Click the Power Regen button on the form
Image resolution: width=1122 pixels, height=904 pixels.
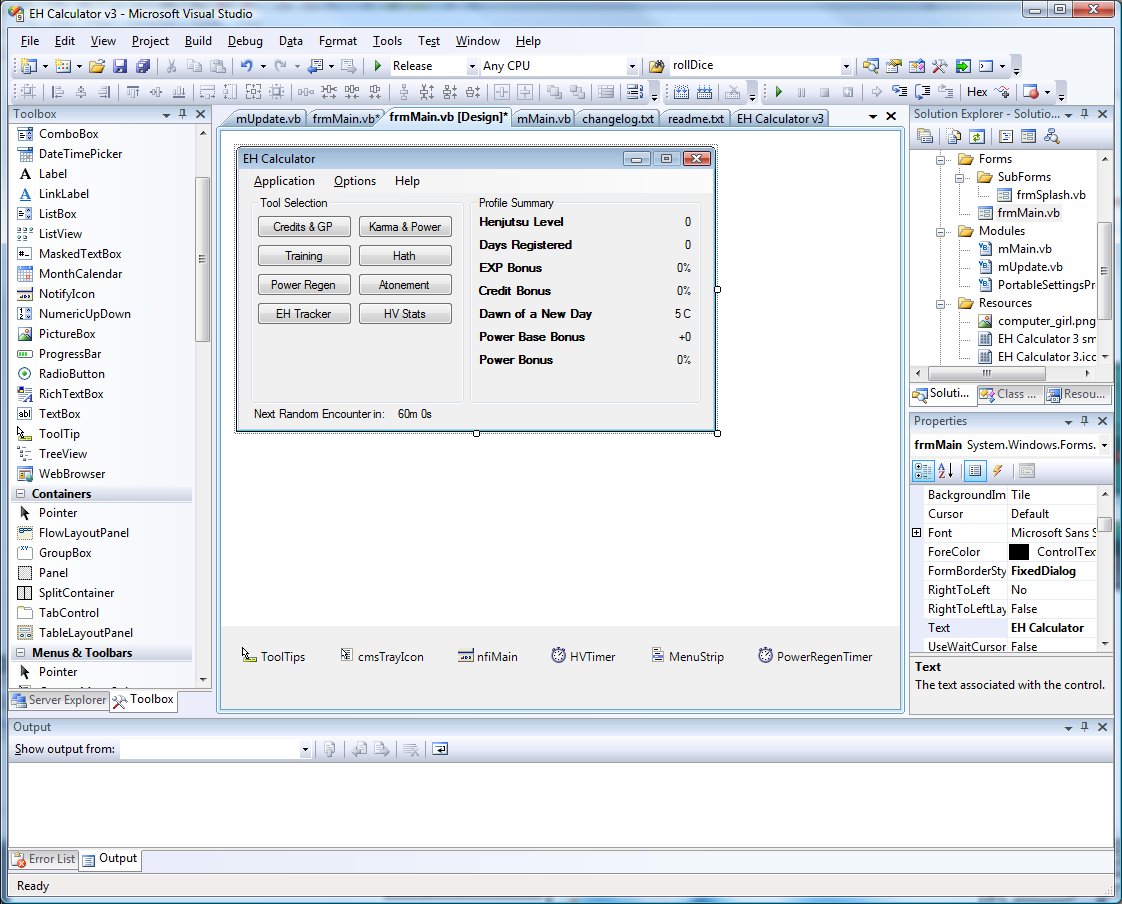pos(304,285)
